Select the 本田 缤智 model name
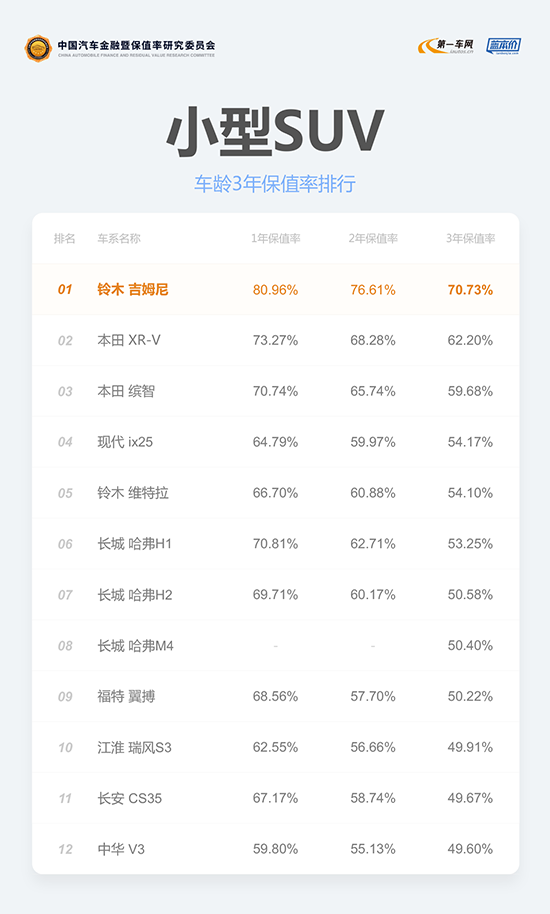This screenshot has width=550, height=914. pos(126,391)
